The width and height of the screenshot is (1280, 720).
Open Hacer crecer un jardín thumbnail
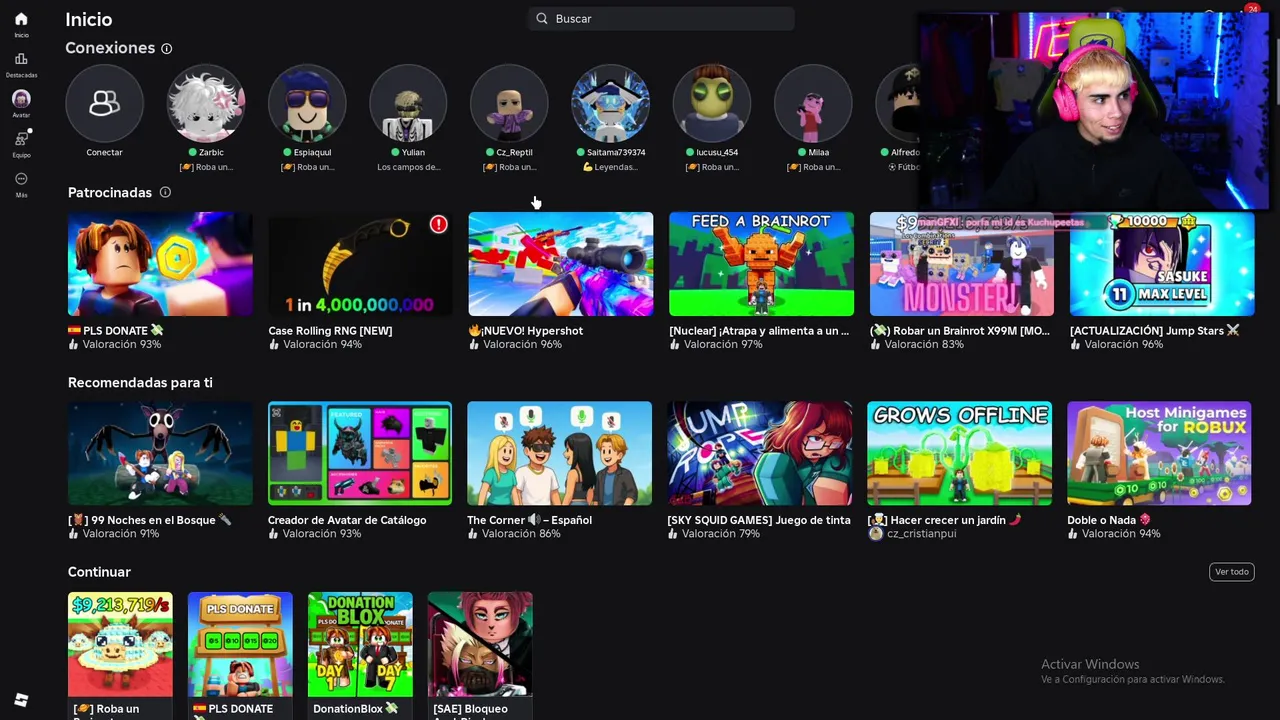(x=959, y=453)
